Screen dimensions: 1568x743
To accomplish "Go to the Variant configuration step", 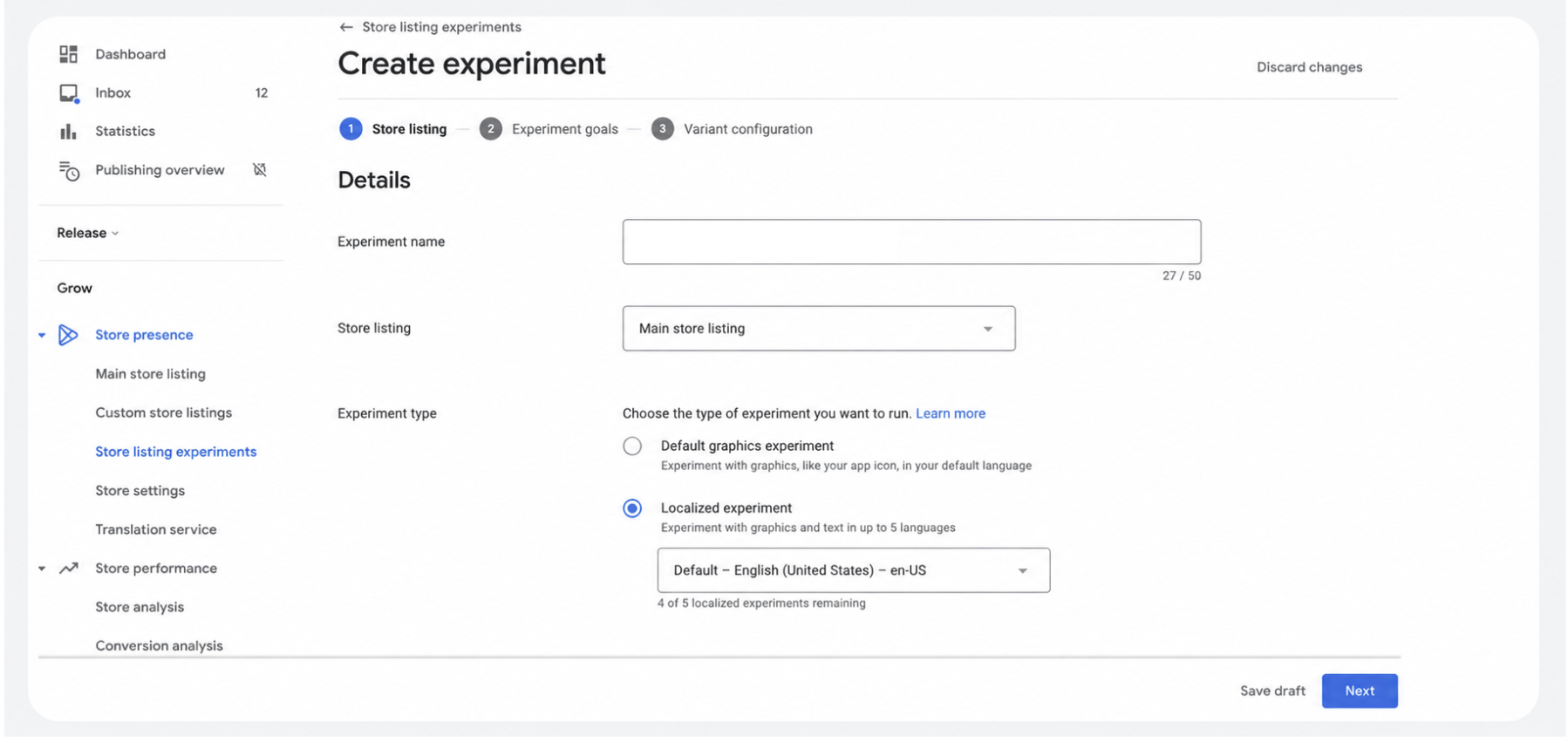I will [x=733, y=129].
